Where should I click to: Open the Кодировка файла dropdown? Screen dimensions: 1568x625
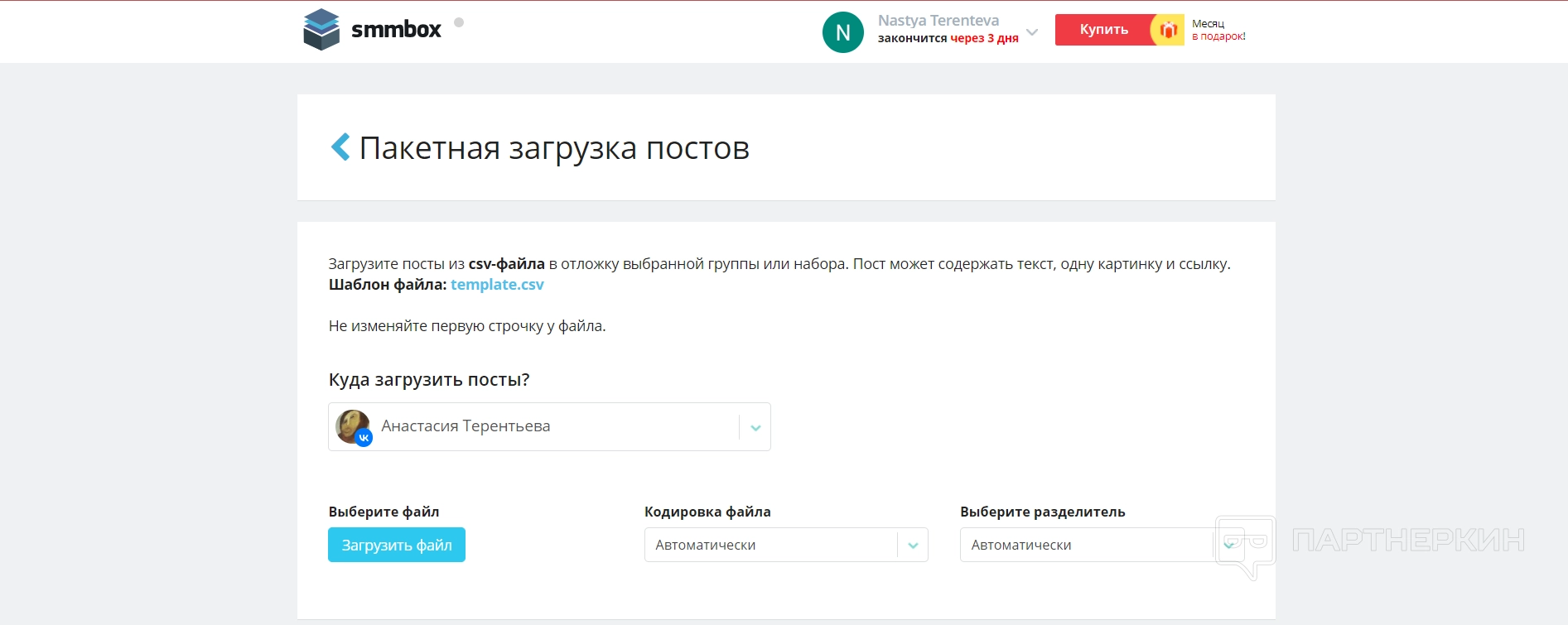click(x=770, y=545)
